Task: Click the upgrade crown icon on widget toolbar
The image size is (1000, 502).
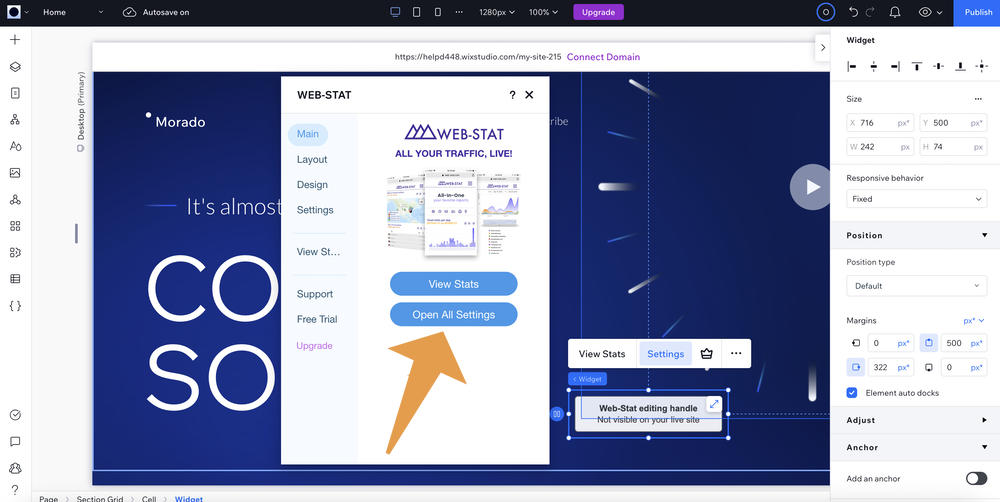Action: pyautogui.click(x=706, y=353)
